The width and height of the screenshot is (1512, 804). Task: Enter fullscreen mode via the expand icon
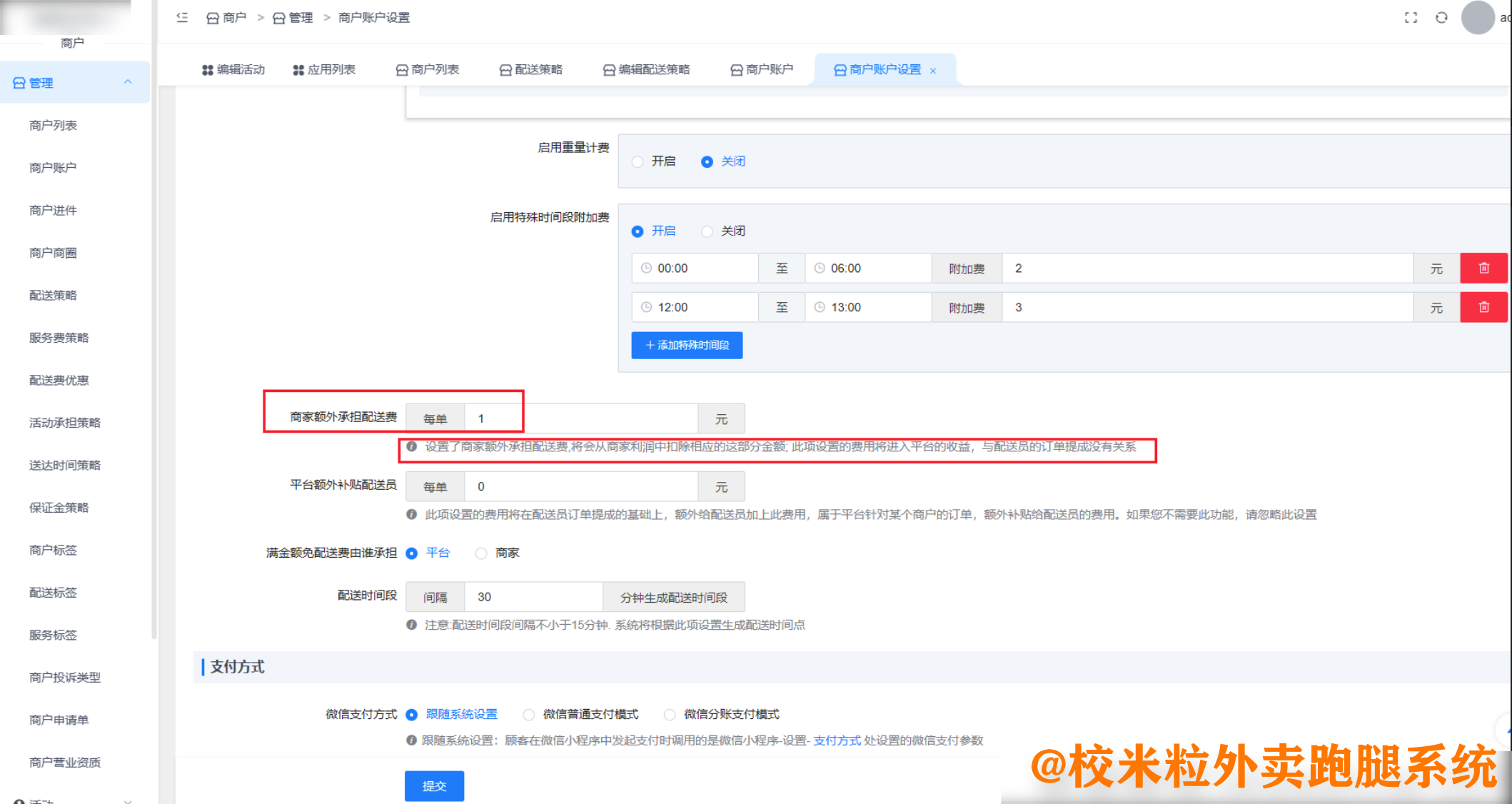pyautogui.click(x=1411, y=17)
